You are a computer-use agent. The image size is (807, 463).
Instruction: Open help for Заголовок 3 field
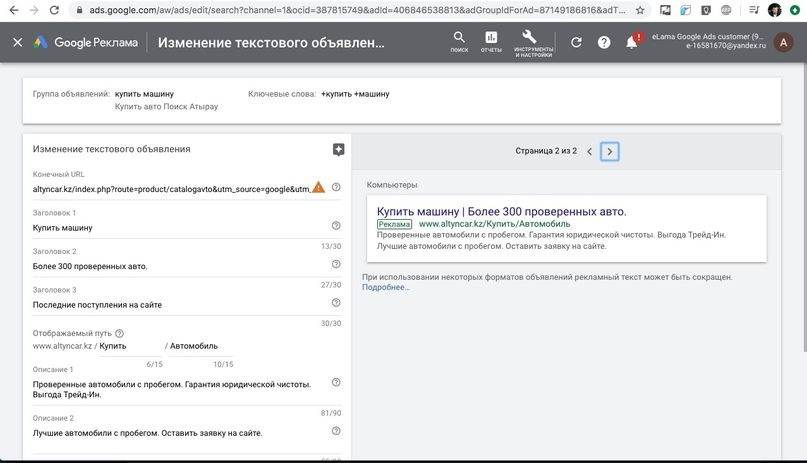[336, 302]
